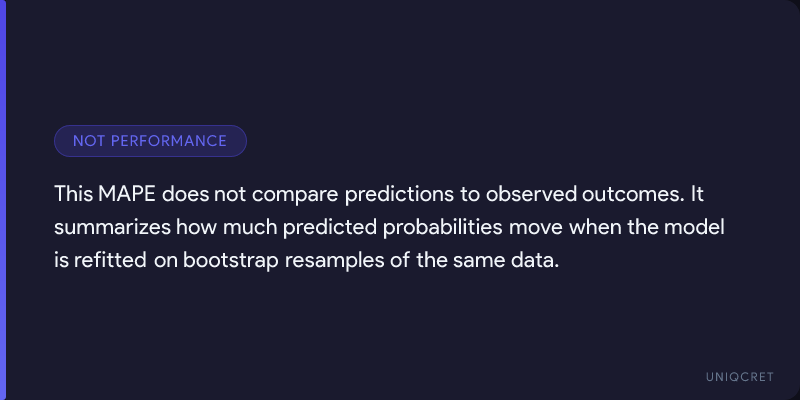Click the word 'PERFORMANCE' inside the badge
This screenshot has height=400, width=800.
click(168, 141)
